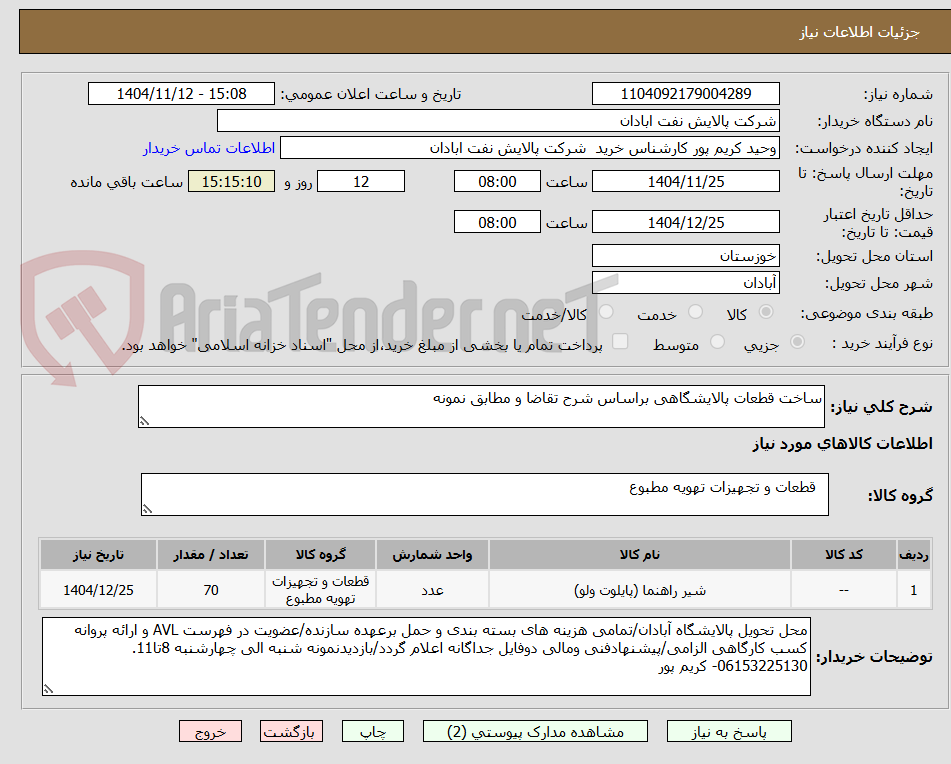
Task: Click the شماره نیاز field 1104092179004289
Action: tap(685, 94)
